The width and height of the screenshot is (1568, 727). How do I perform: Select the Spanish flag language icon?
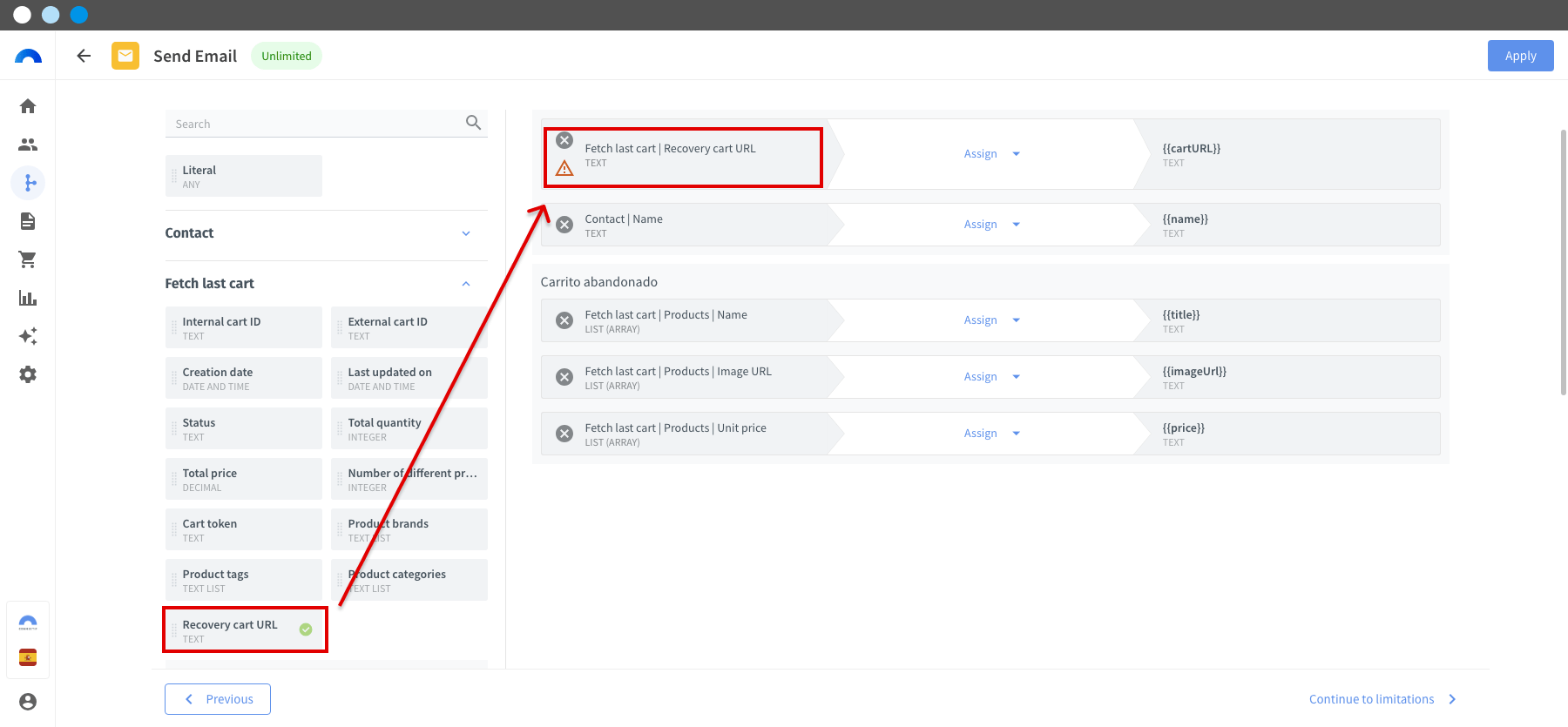[x=28, y=657]
